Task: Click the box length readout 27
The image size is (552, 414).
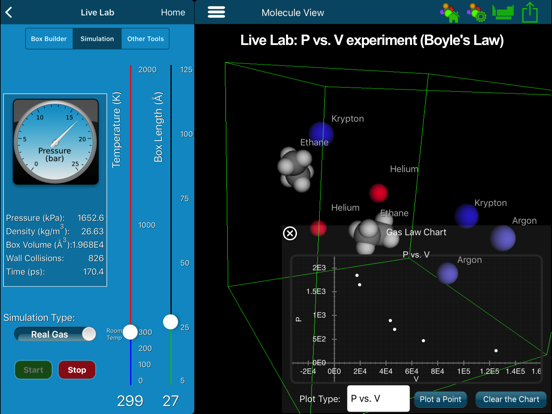Action: pyautogui.click(x=170, y=401)
